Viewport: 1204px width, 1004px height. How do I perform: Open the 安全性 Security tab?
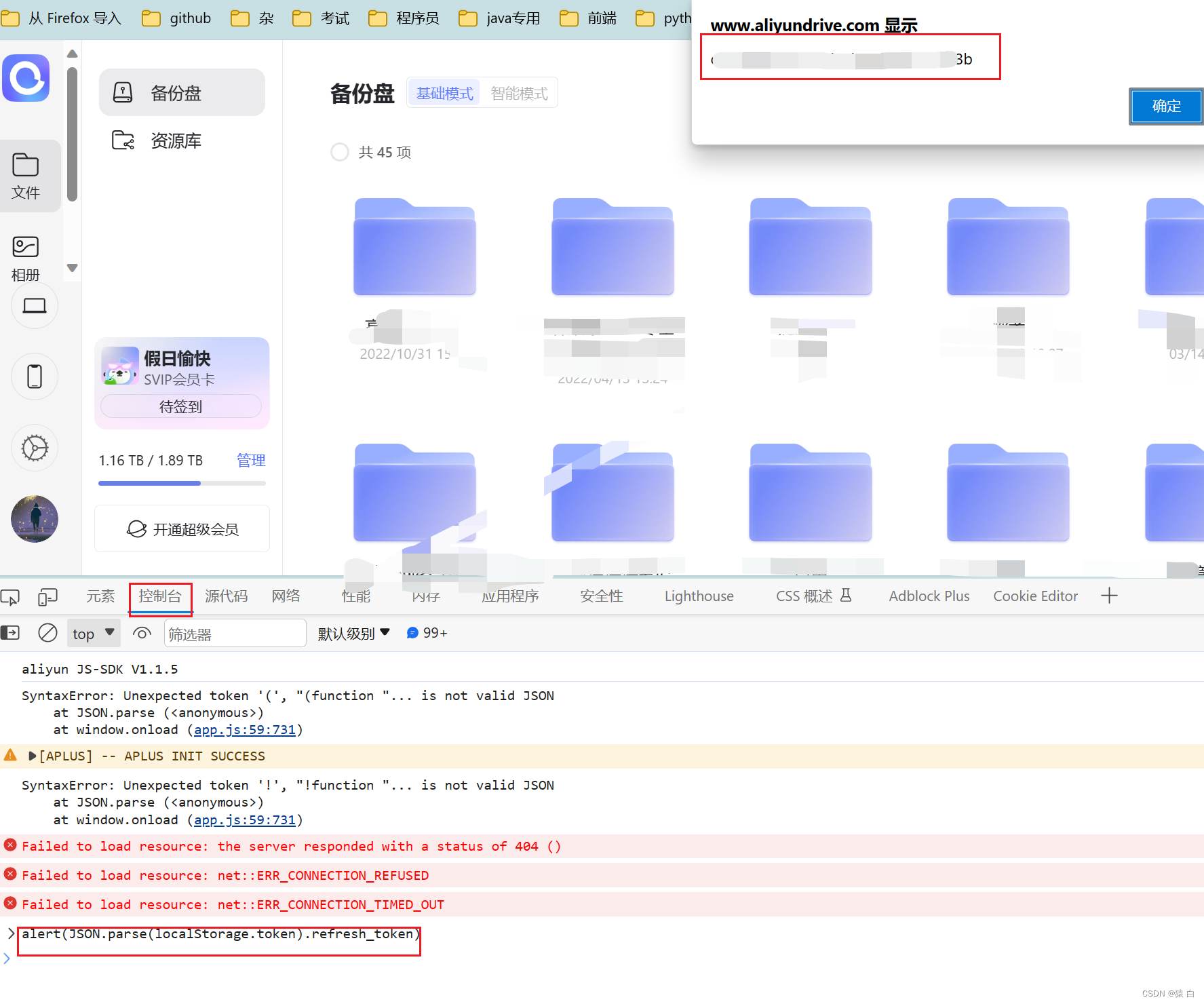[601, 596]
